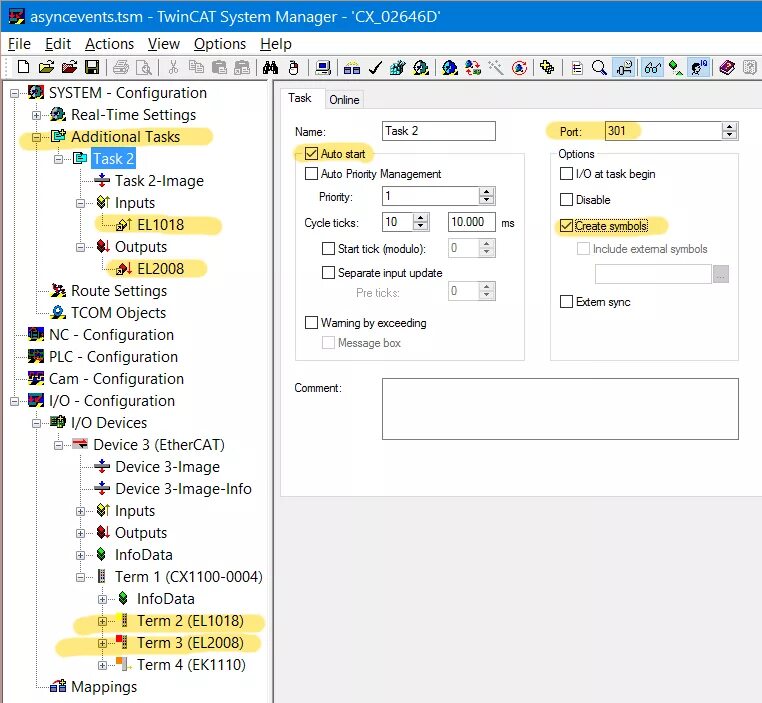Screen dimensions: 762x703
Task: Select Term 3 (EL2008) in the tree
Action: (190, 642)
